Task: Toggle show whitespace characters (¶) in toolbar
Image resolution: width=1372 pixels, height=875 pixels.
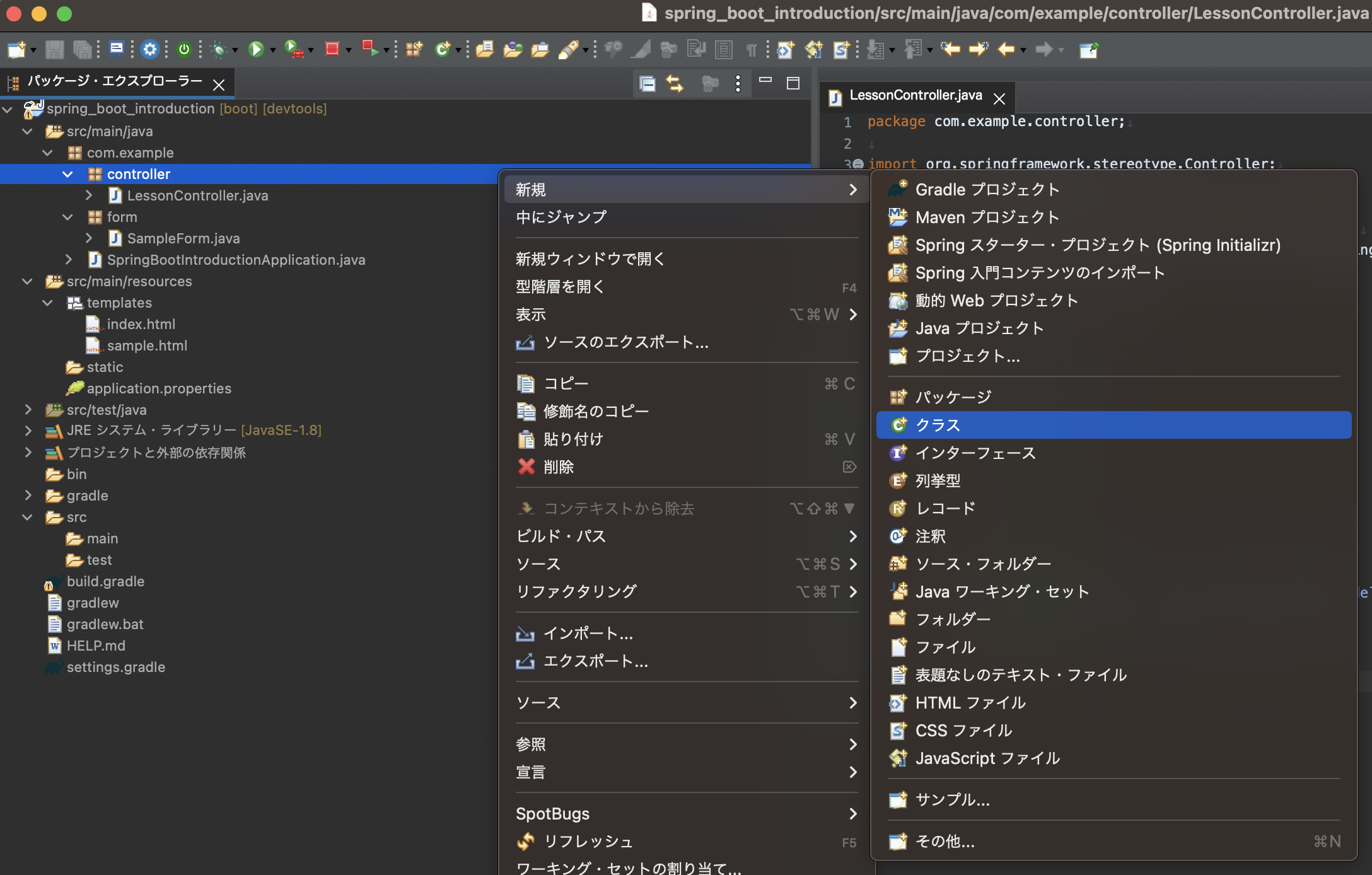Action: (751, 50)
